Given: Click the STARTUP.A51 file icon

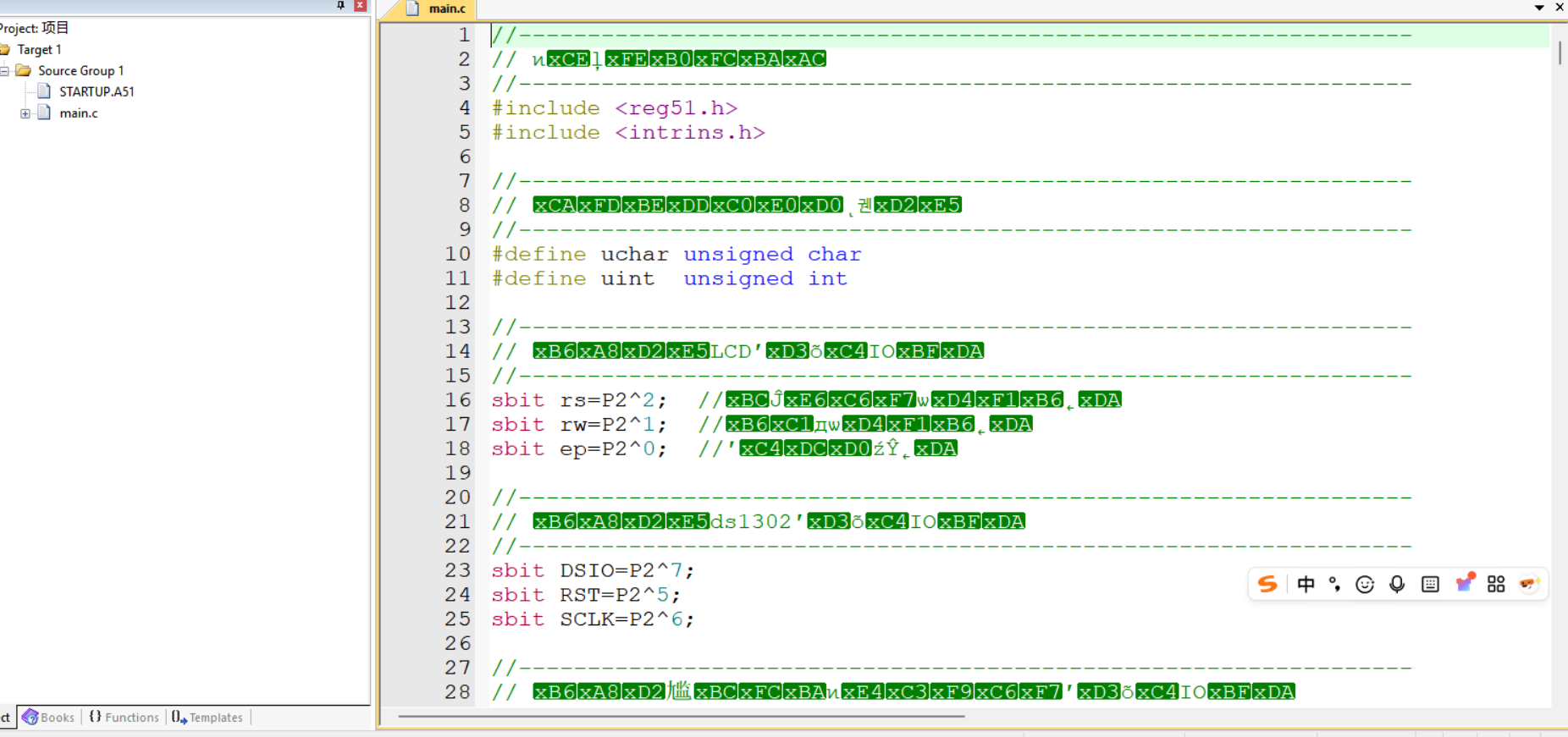Looking at the screenshot, I should 44,91.
